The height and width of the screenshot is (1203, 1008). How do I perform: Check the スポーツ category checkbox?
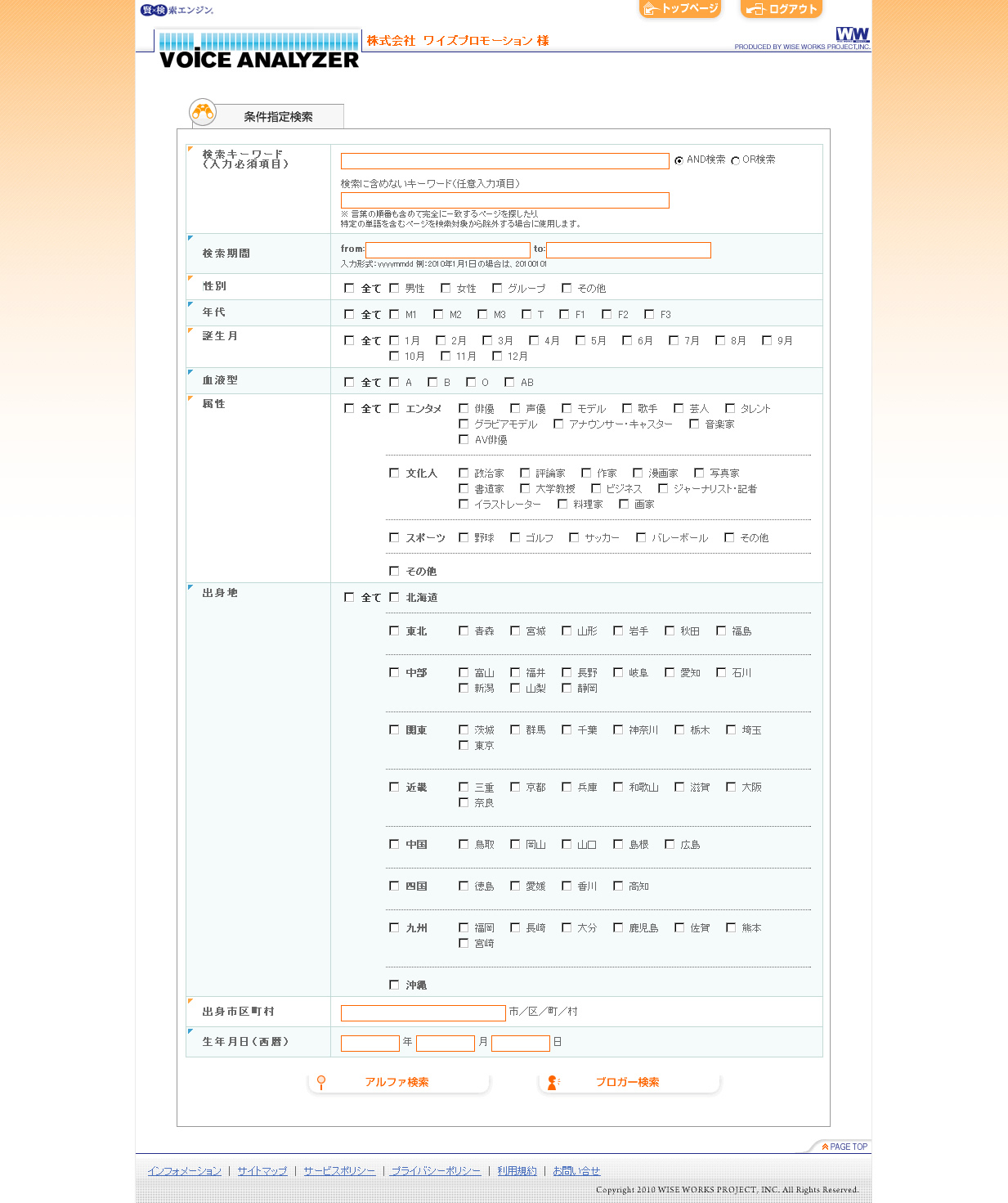[x=394, y=537]
